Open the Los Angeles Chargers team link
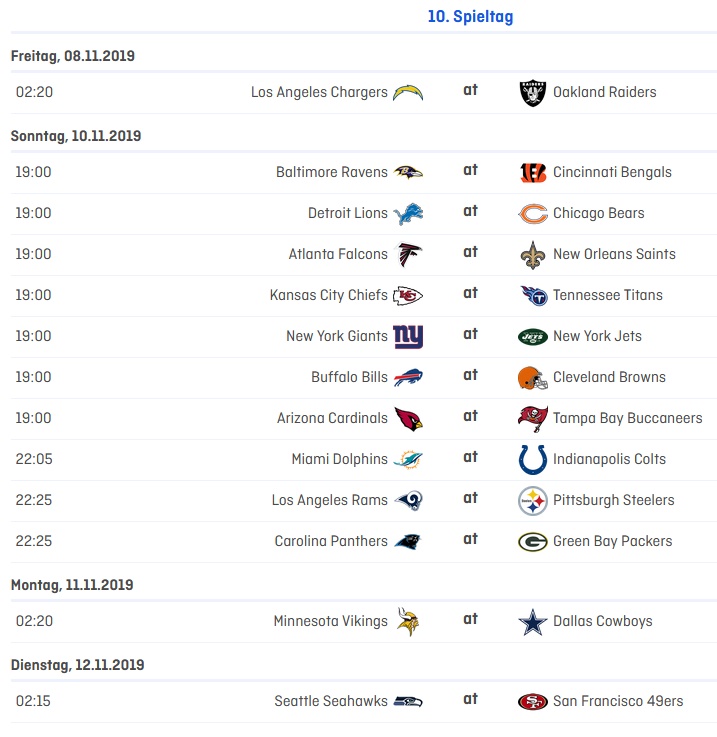The image size is (717, 737). (x=319, y=92)
